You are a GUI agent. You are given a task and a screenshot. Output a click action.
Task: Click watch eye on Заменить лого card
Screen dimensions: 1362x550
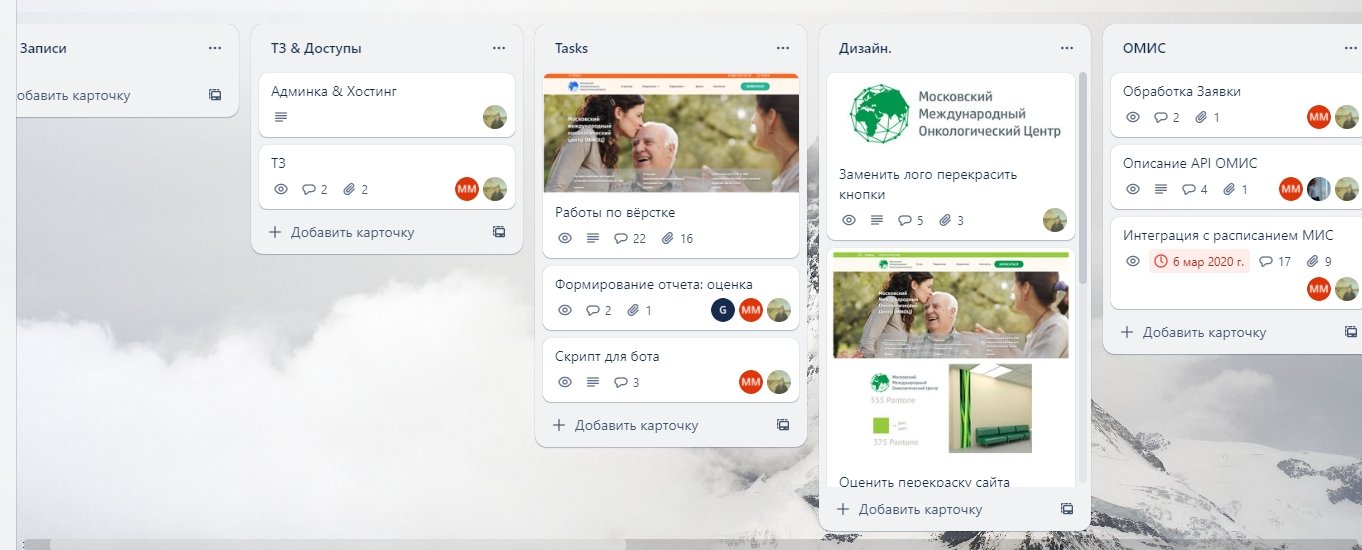848,220
